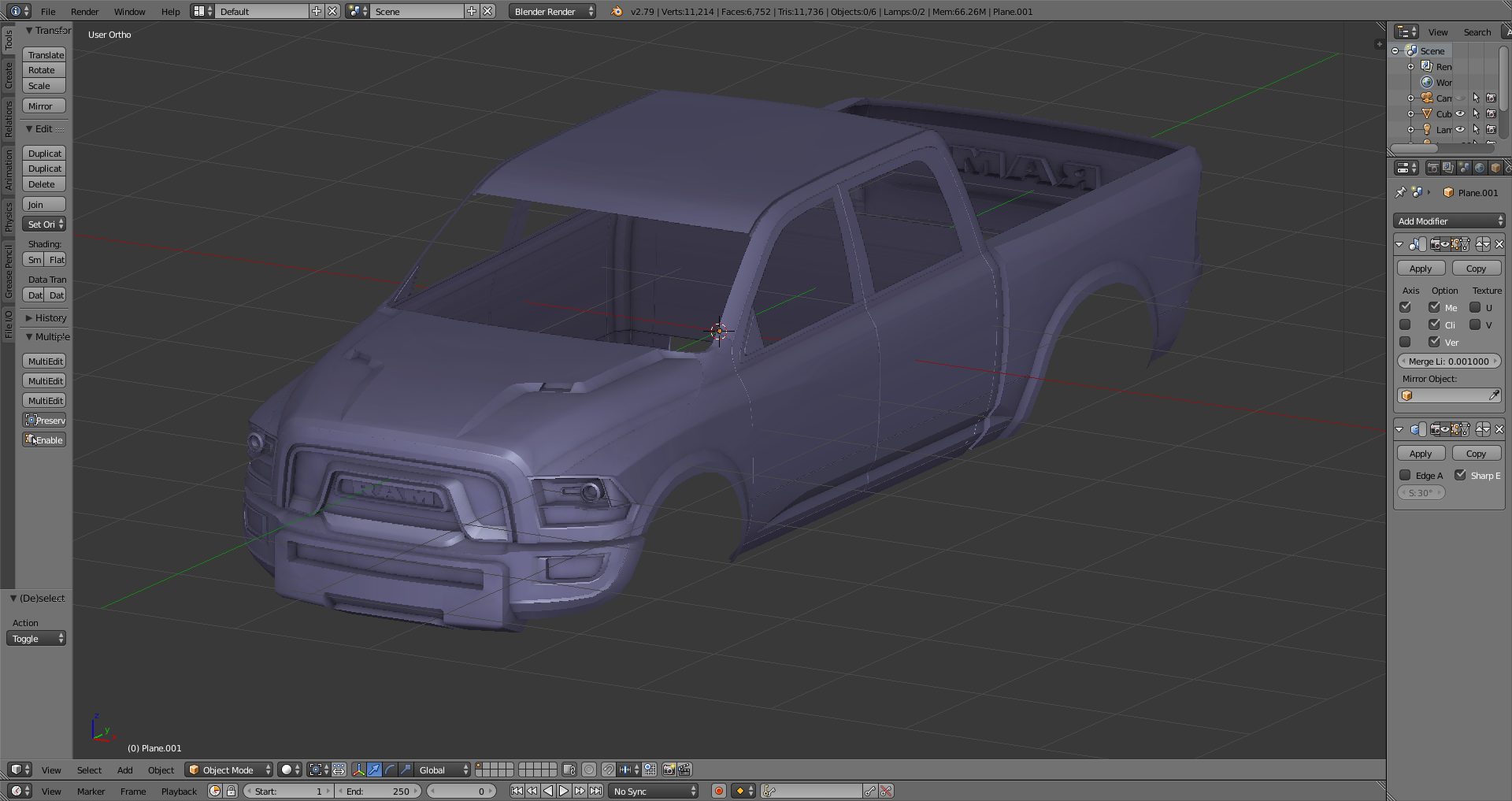Collapse the Scene tree in outliner
Viewport: 1512px width, 801px height.
coord(1395,50)
